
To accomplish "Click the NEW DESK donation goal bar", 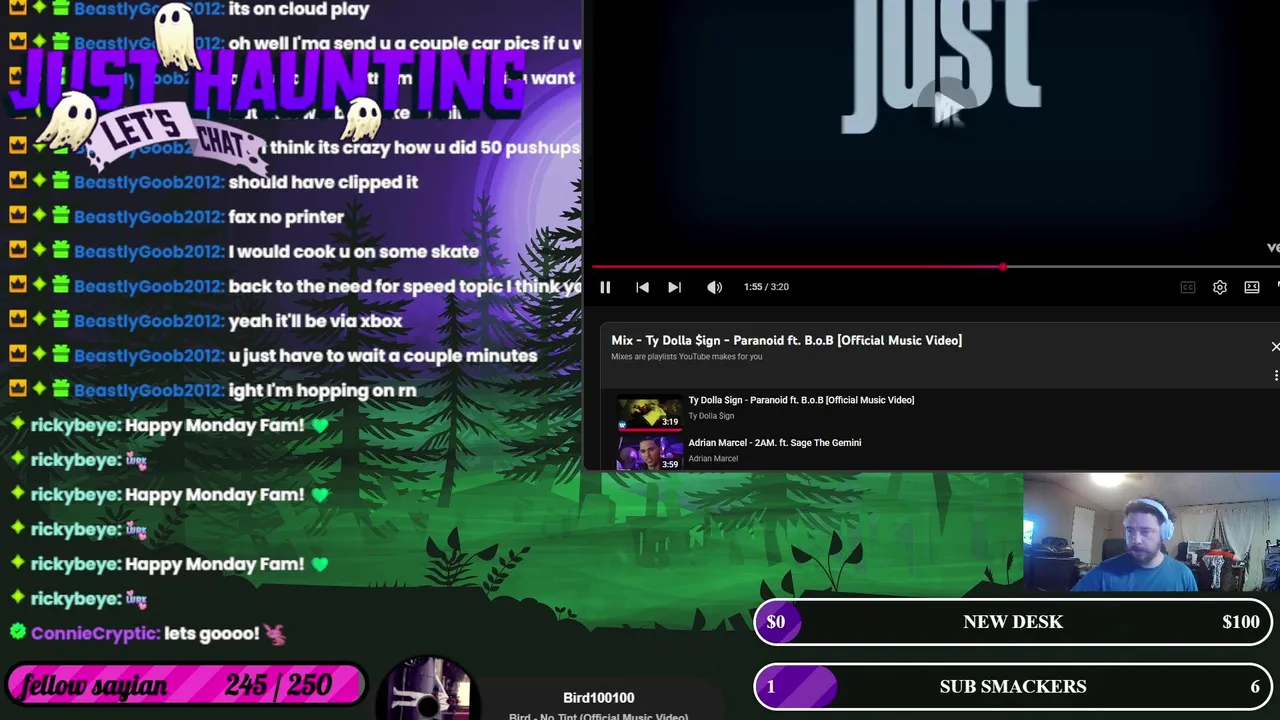I will pos(1013,622).
